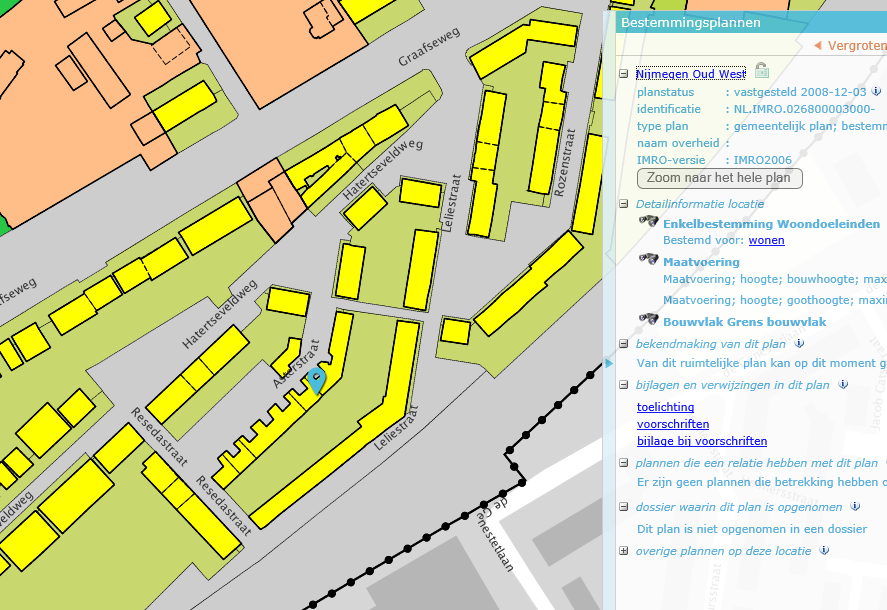This screenshot has height=610, width=887.
Task: Click the Maatvoering goothoogte row
Action: point(775,300)
